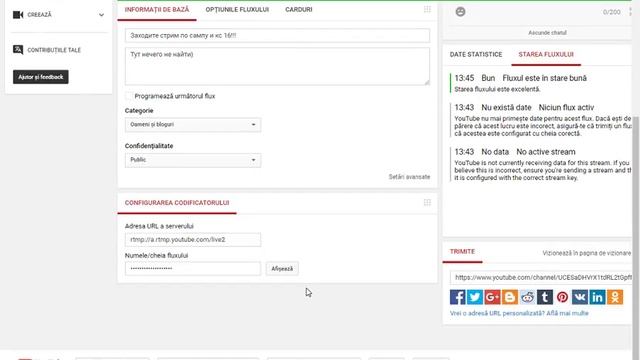Click the stream key field

(193, 269)
